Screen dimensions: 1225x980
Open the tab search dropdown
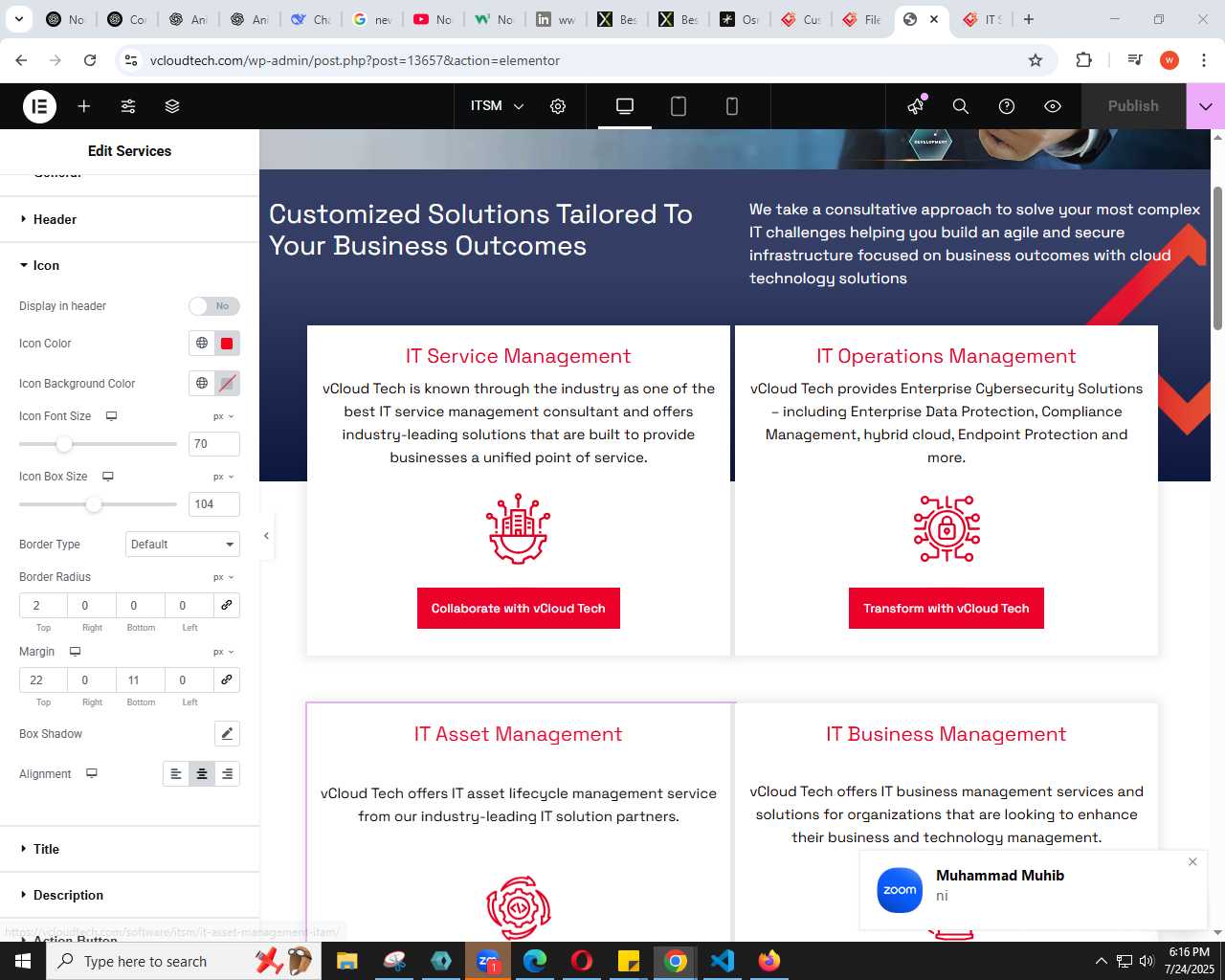19,19
